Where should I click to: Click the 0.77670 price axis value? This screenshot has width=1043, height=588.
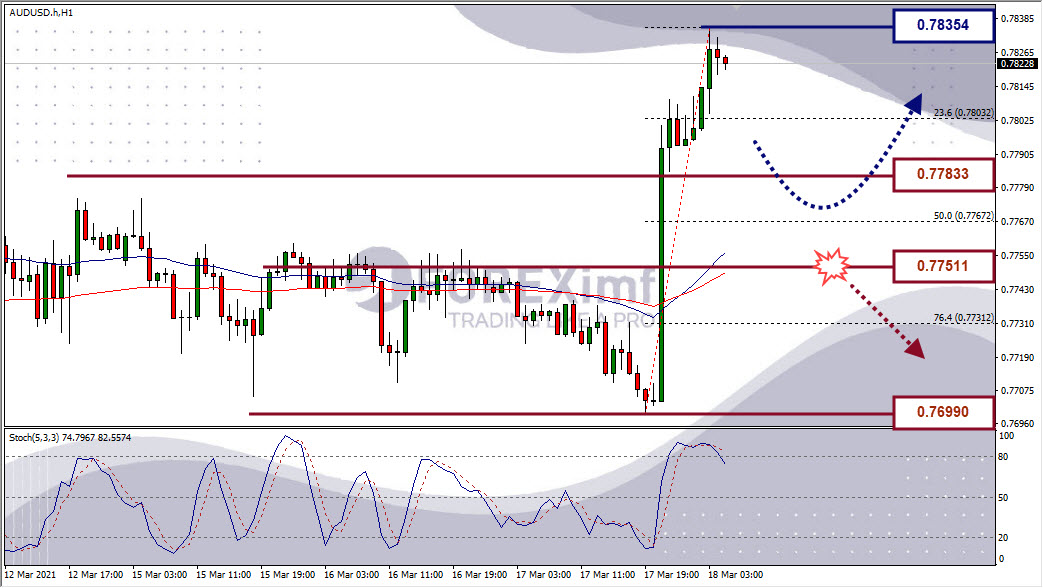(1018, 221)
